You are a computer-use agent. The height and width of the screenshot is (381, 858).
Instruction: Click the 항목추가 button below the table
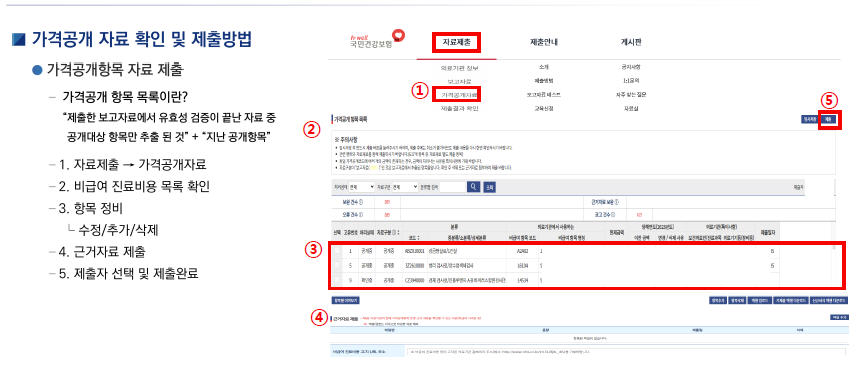pos(717,300)
